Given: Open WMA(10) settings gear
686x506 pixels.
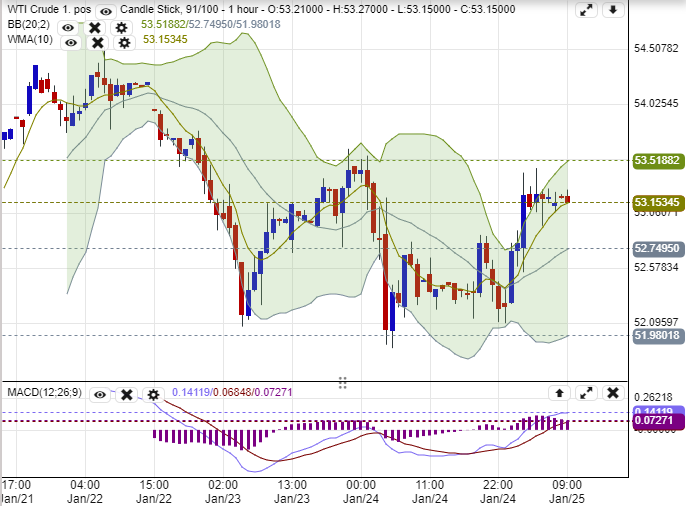Looking at the screenshot, I should pos(124,42).
